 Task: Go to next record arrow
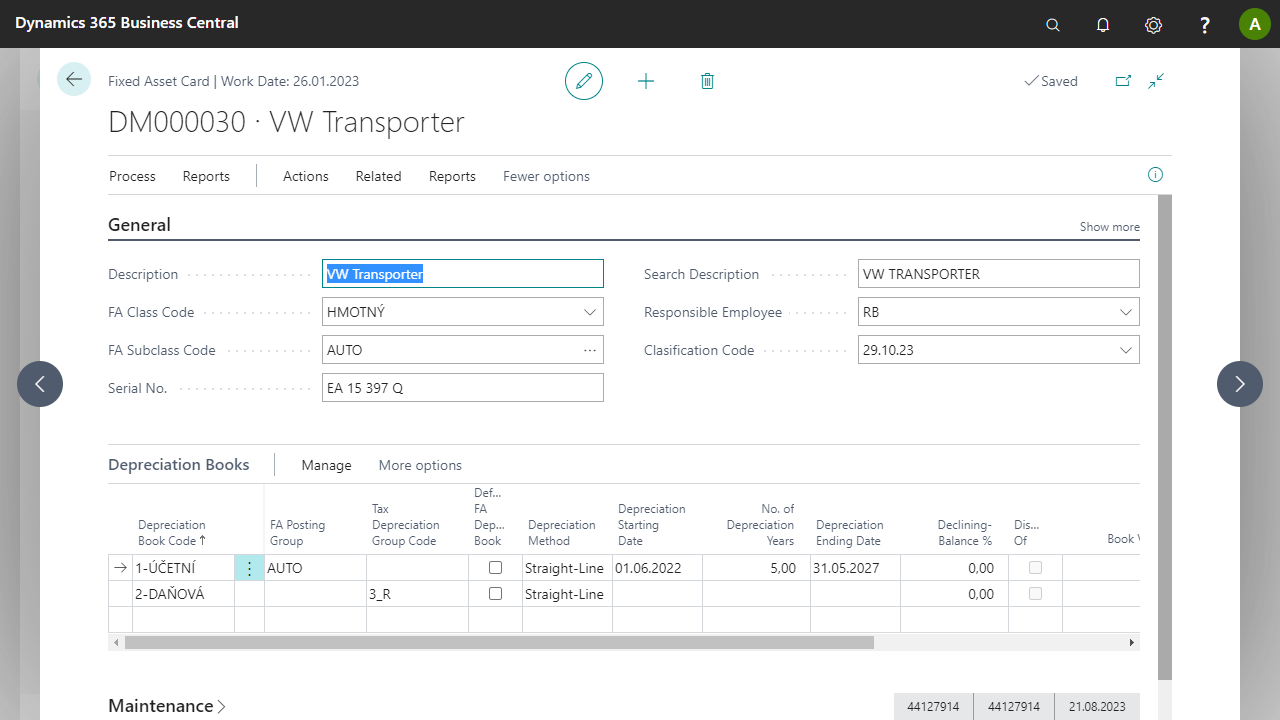point(1239,384)
